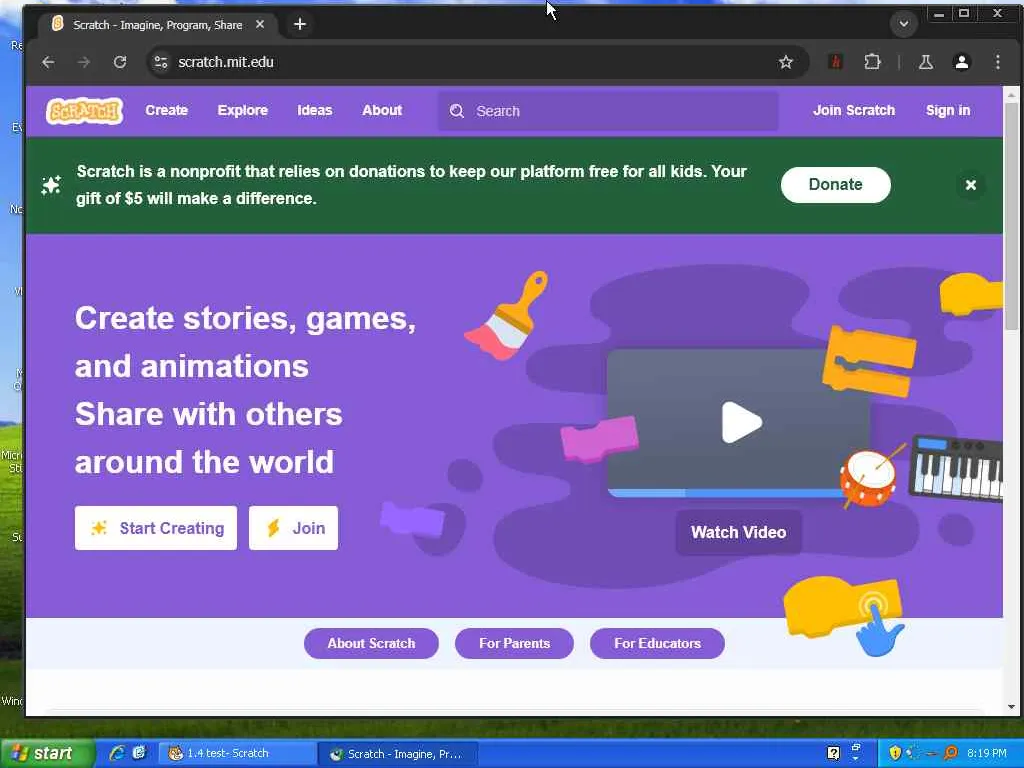
Task: Open About Scratch pill link
Action: coord(371,643)
